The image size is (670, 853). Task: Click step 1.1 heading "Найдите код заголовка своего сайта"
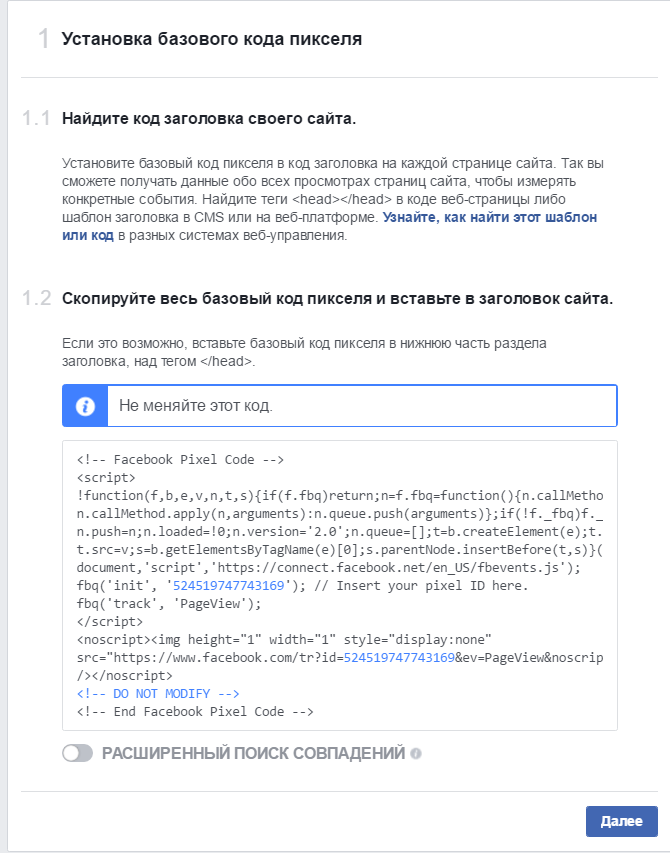pyautogui.click(x=209, y=119)
